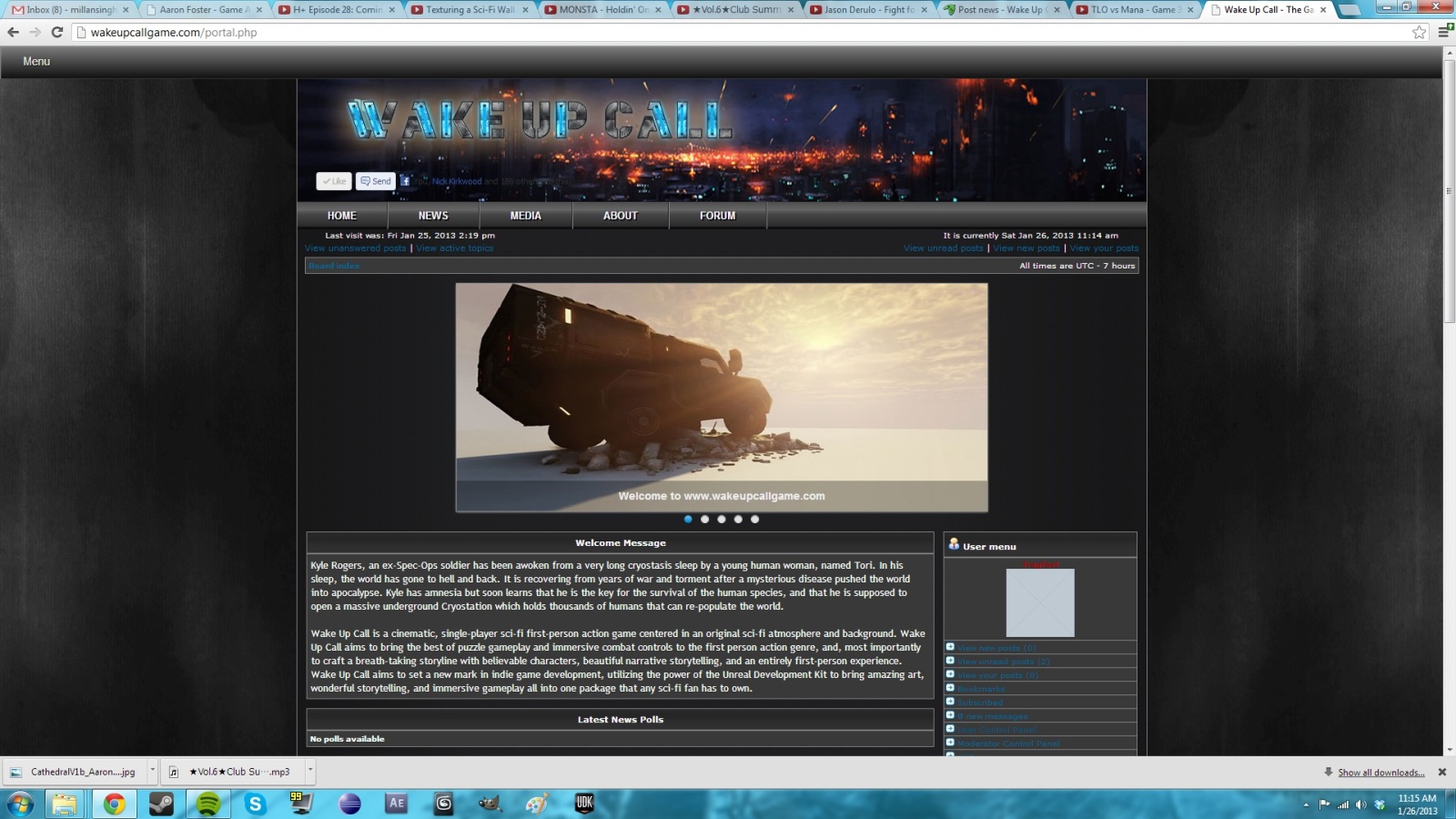Open the site Menu in top bar
1456x819 pixels.
click(36, 61)
